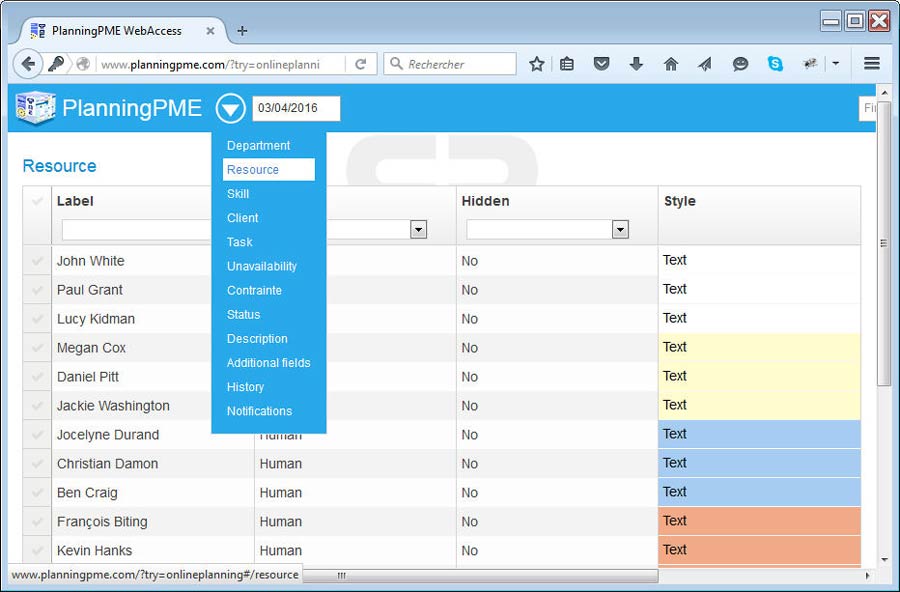Open the extension dropdown arrow in toolbar
Viewport: 900px width, 592px height.
836,64
